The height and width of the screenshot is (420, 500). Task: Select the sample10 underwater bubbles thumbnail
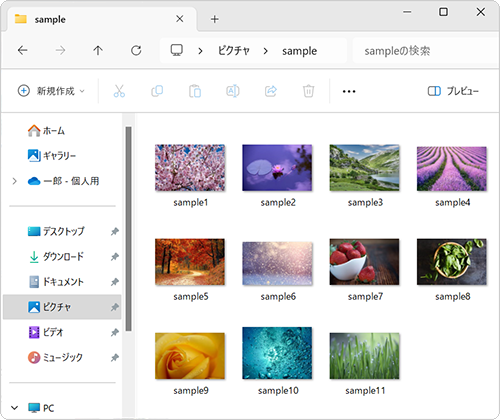[277, 353]
